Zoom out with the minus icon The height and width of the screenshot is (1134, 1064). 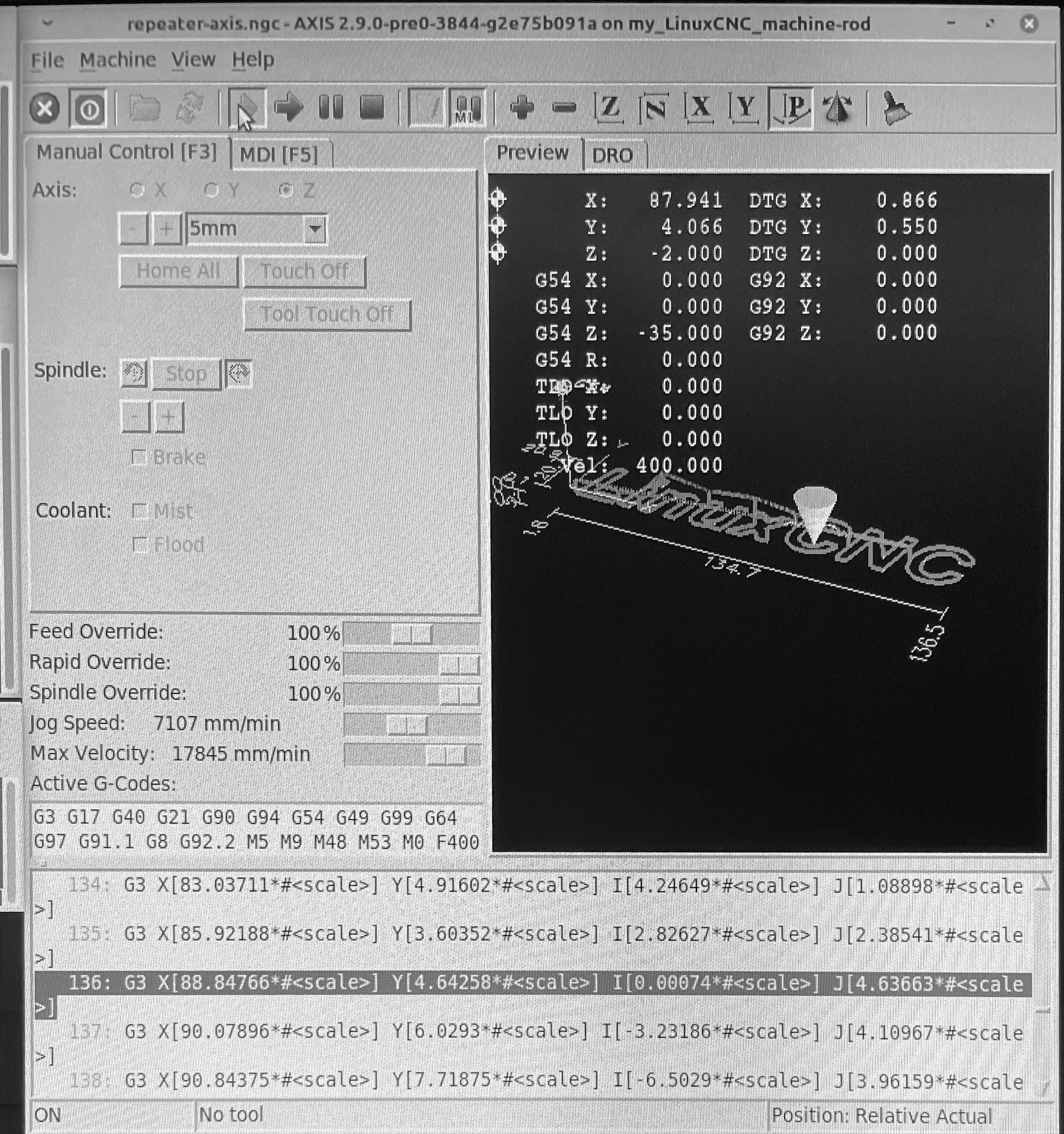click(564, 107)
